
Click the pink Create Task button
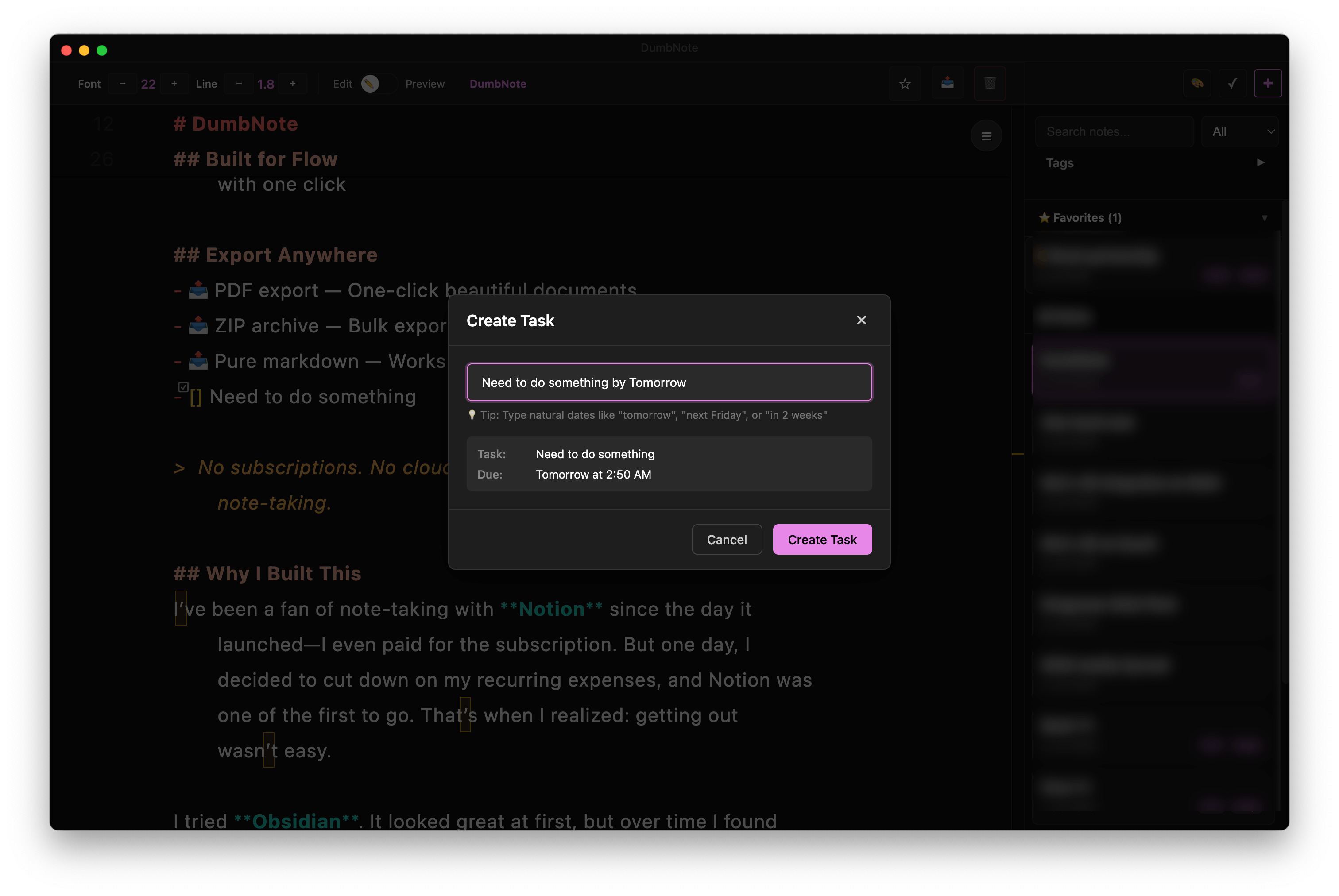[x=822, y=540]
